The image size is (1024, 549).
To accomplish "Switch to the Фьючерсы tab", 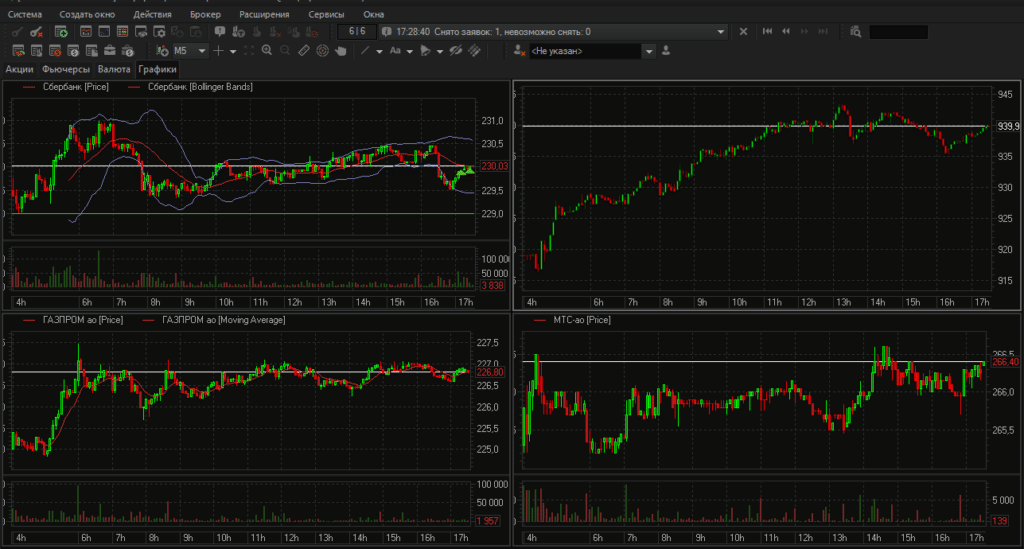I will coord(66,69).
